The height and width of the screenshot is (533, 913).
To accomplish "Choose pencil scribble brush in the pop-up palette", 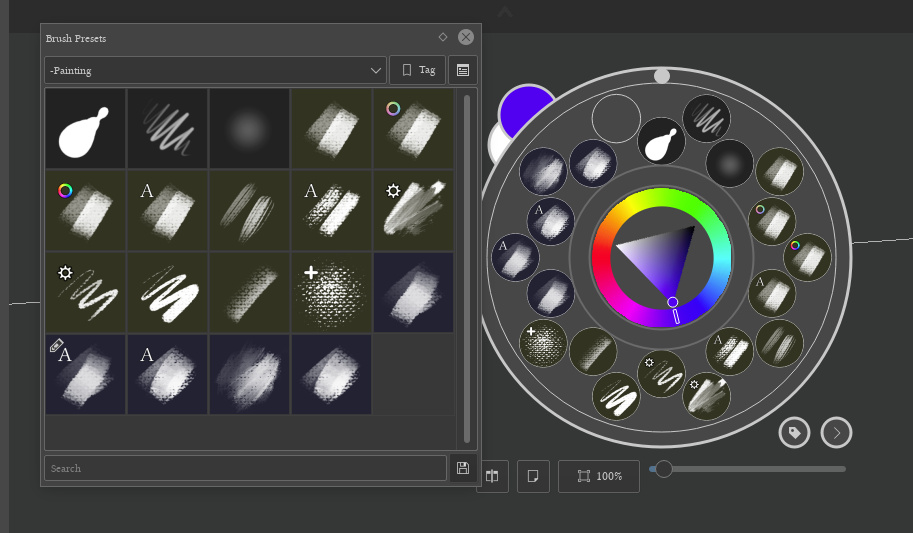I will 706,118.
